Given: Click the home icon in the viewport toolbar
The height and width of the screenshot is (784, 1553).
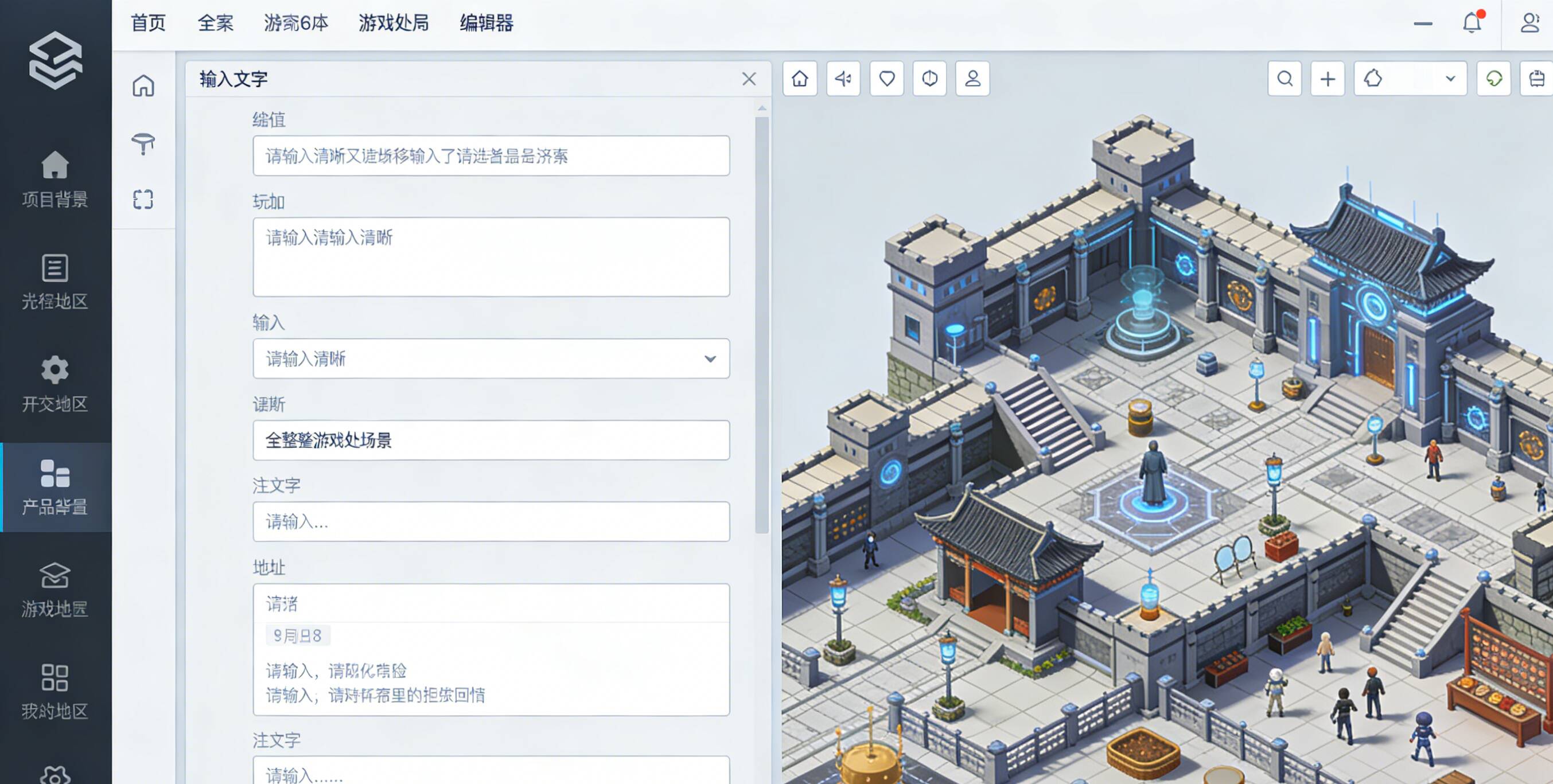Looking at the screenshot, I should click(x=799, y=79).
